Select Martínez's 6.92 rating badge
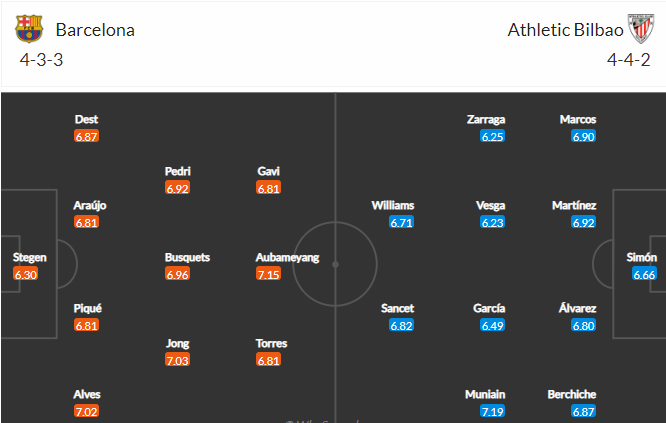Image resolution: width=666 pixels, height=423 pixels. pos(584,222)
